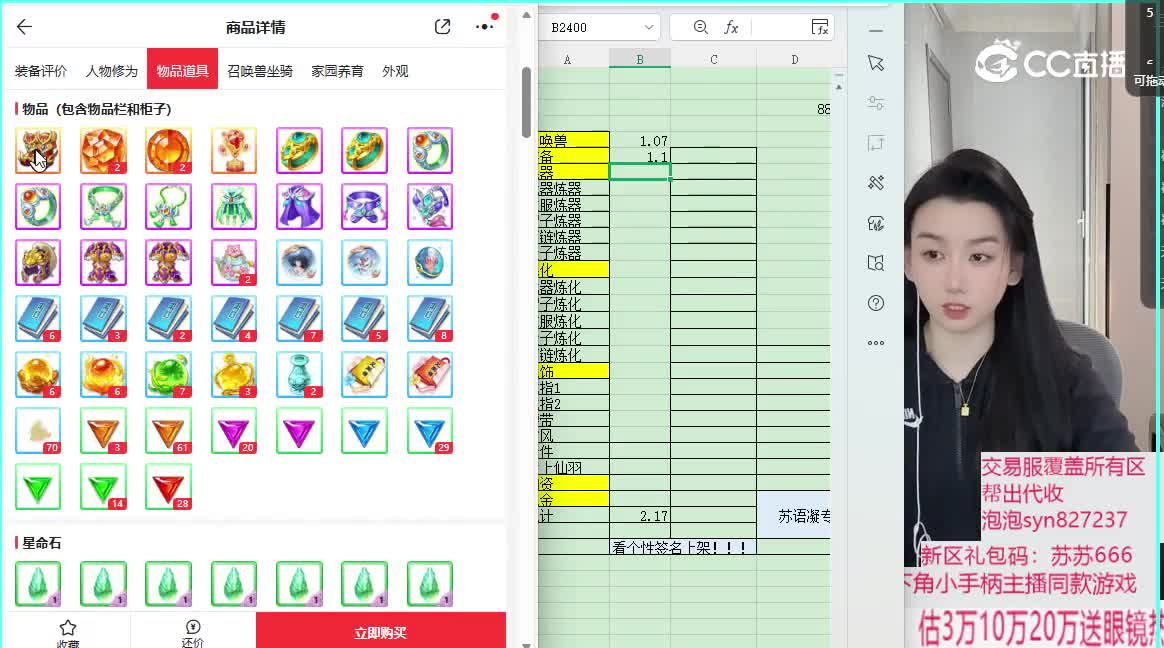Click the scroll-up arrow of the product panel
1164x648 pixels.
click(526, 16)
